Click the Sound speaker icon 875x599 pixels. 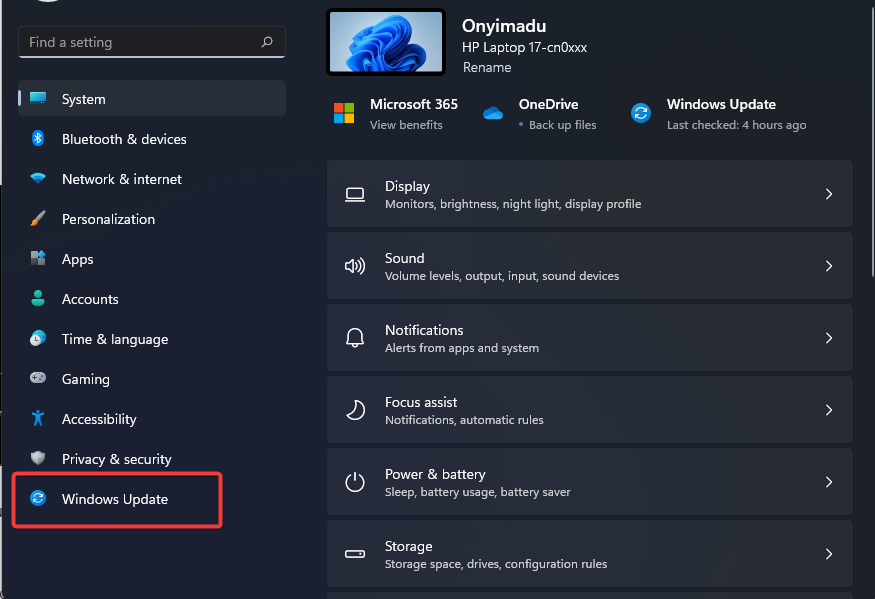(355, 266)
